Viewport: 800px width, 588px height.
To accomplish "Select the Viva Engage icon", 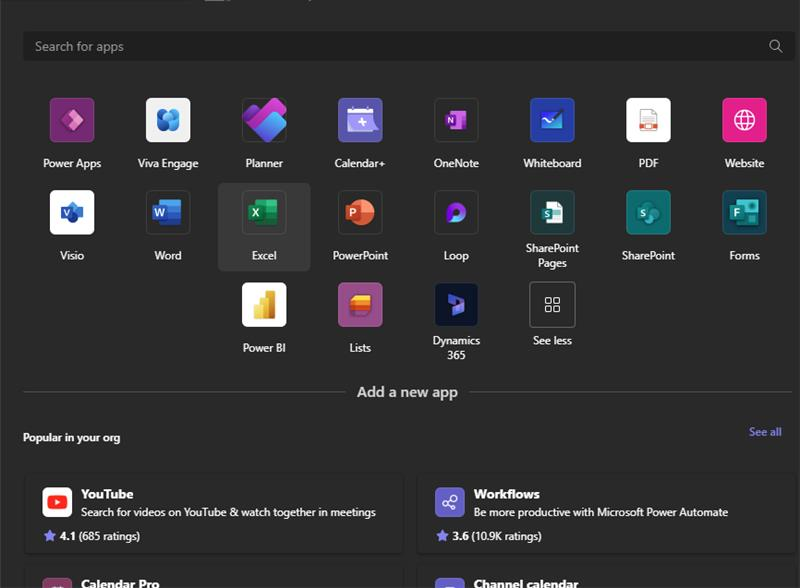I will click(x=168, y=120).
